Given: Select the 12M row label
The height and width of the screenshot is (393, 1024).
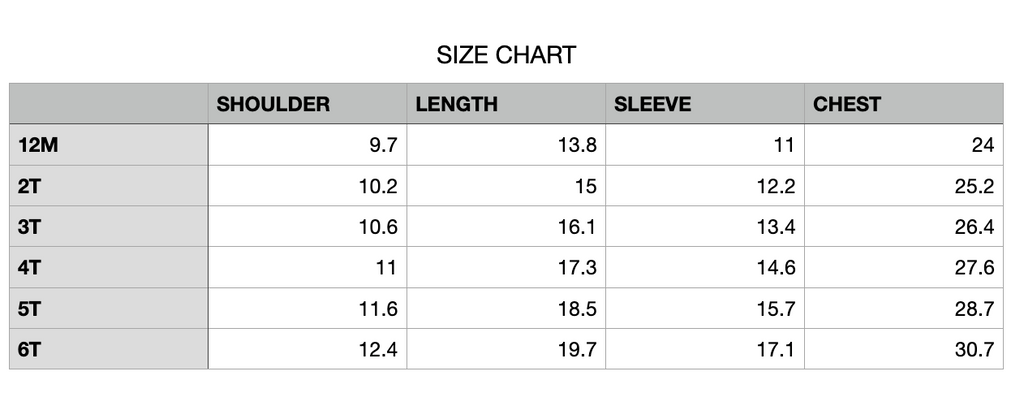Looking at the screenshot, I should (108, 145).
